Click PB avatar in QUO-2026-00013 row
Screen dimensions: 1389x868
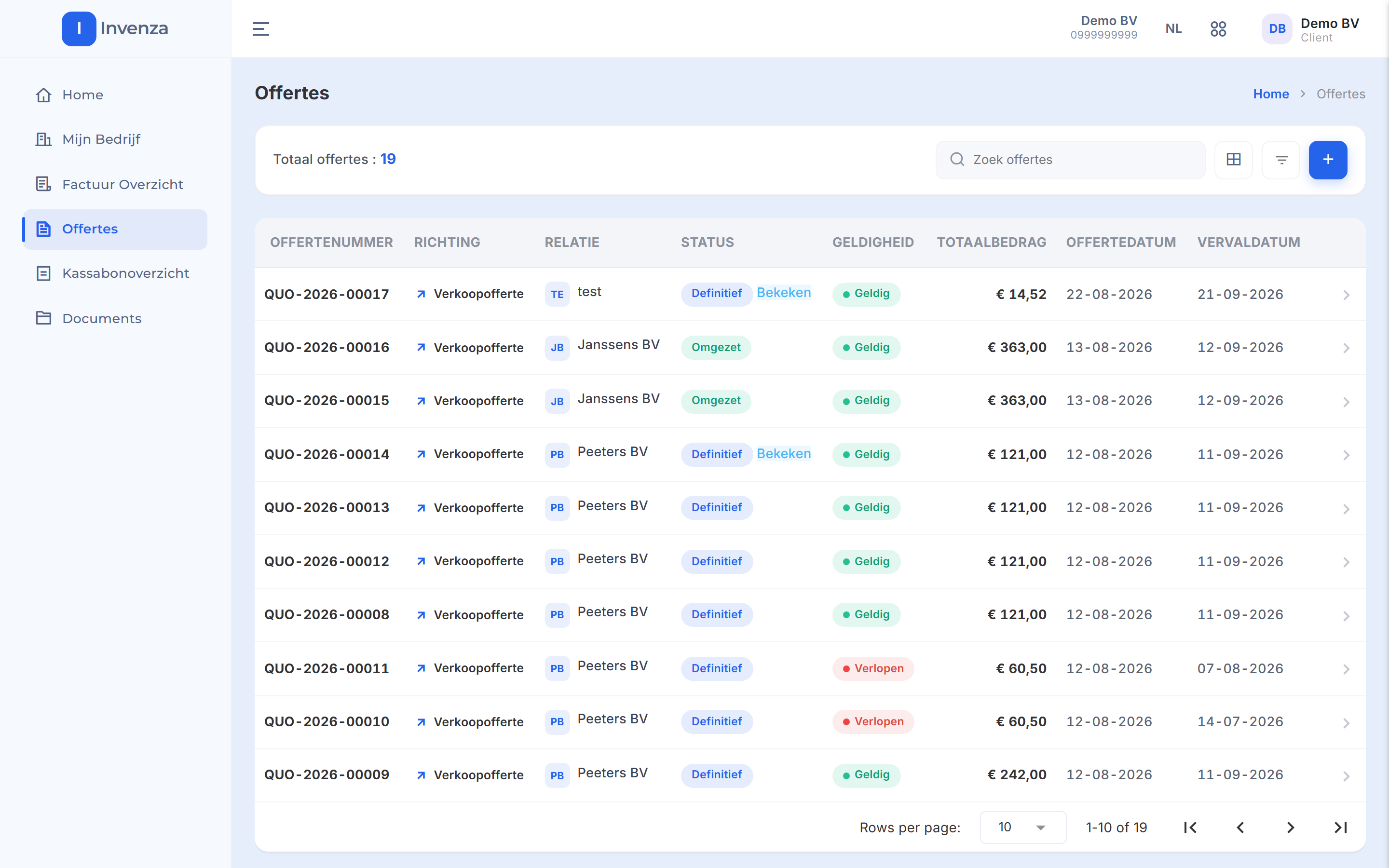[x=557, y=507]
